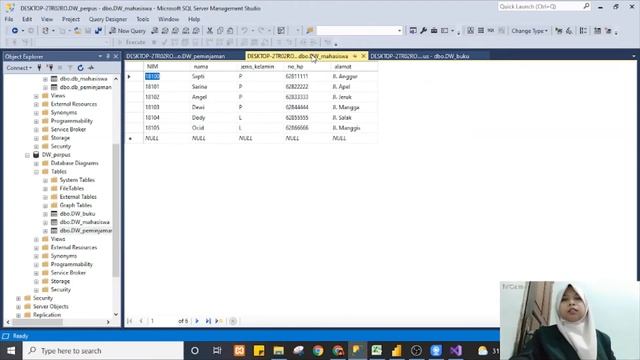The width and height of the screenshot is (640, 360).
Task: Show the SQL pane icon
Action: pos(491,31)
